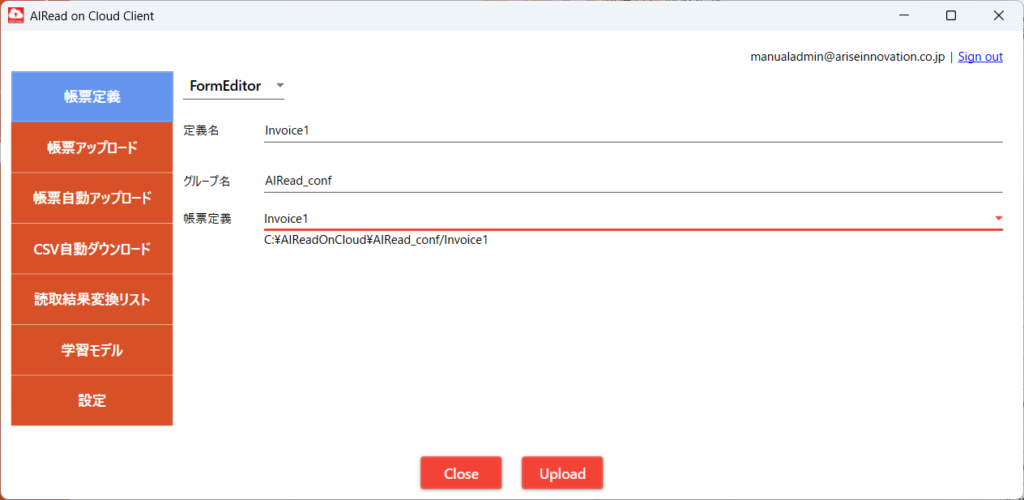Open the 帳票アップロード sidebar tab
1024x500 pixels.
(x=92, y=148)
